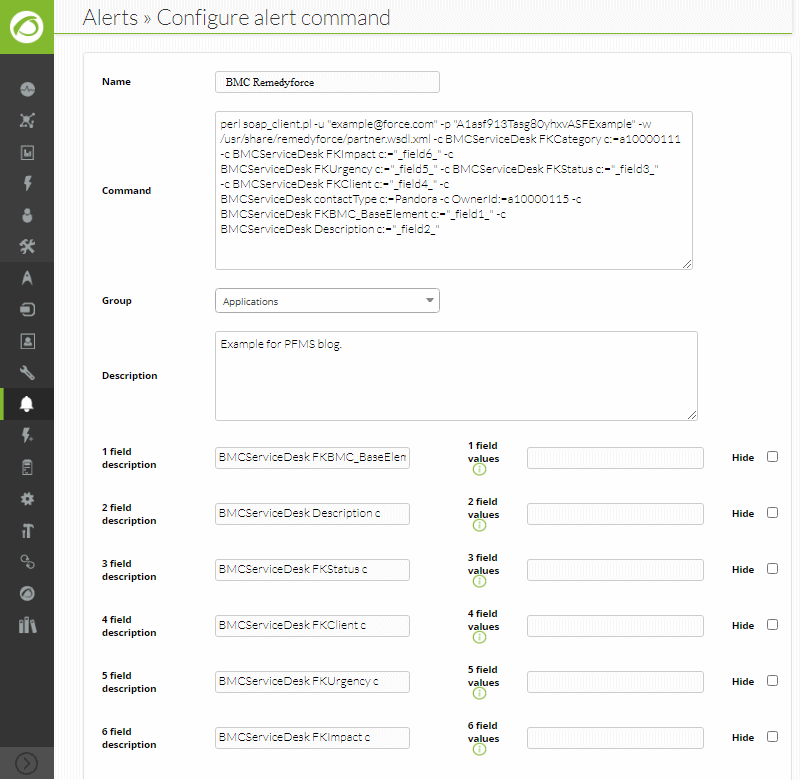800x780 pixels.
Task: Click the 6 field description input
Action: click(312, 738)
